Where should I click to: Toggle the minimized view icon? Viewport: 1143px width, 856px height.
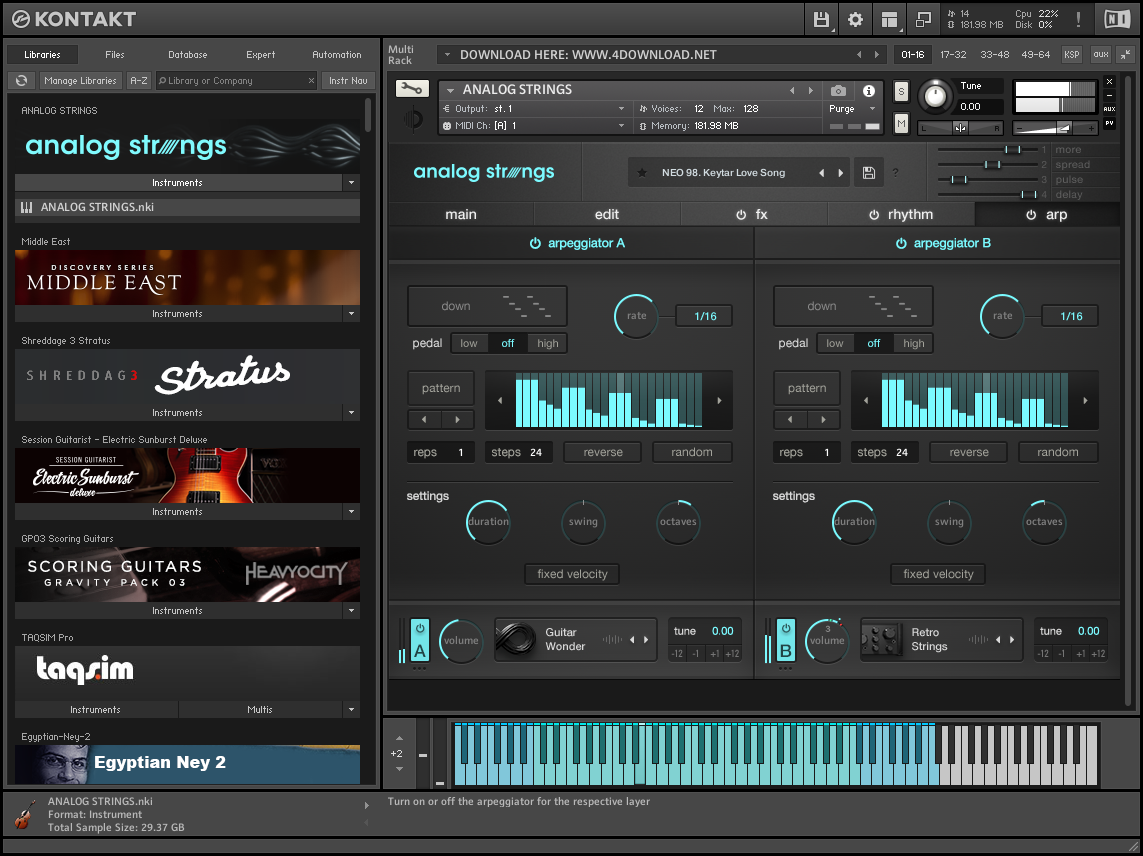tap(923, 20)
